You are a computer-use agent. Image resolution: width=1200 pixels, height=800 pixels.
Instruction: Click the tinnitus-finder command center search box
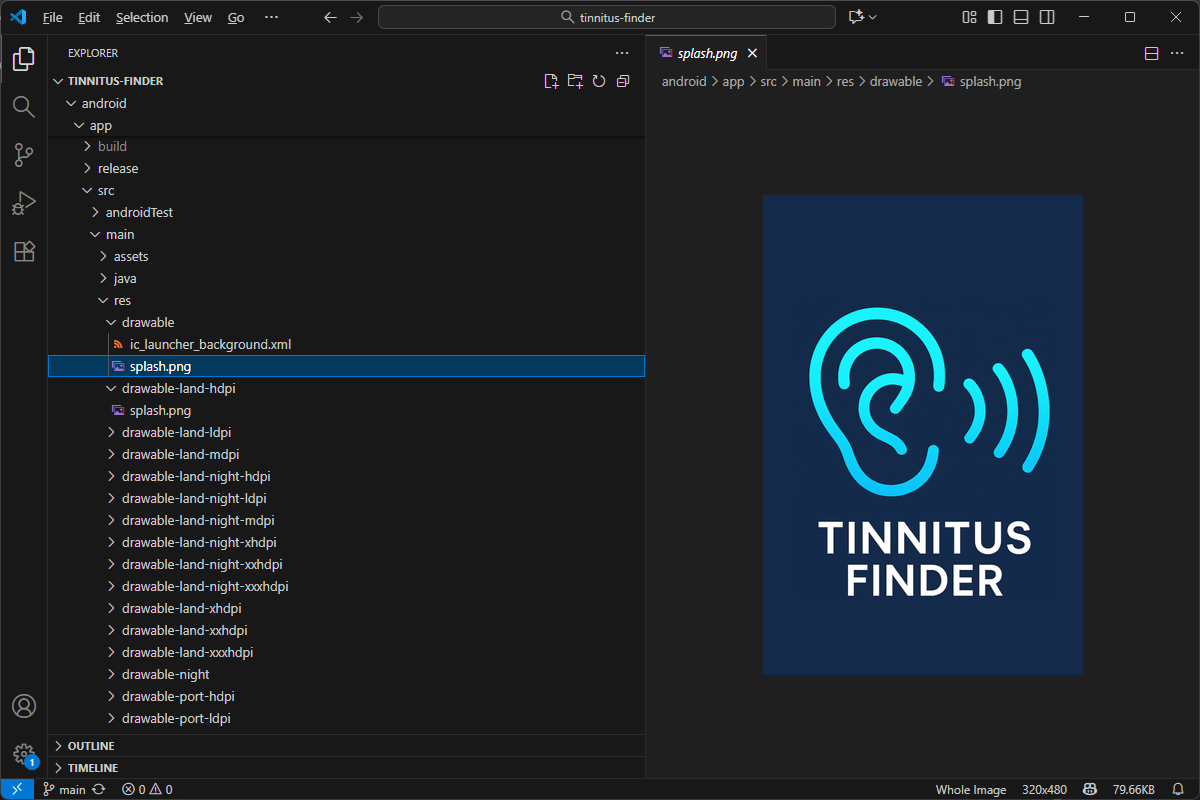coord(607,17)
